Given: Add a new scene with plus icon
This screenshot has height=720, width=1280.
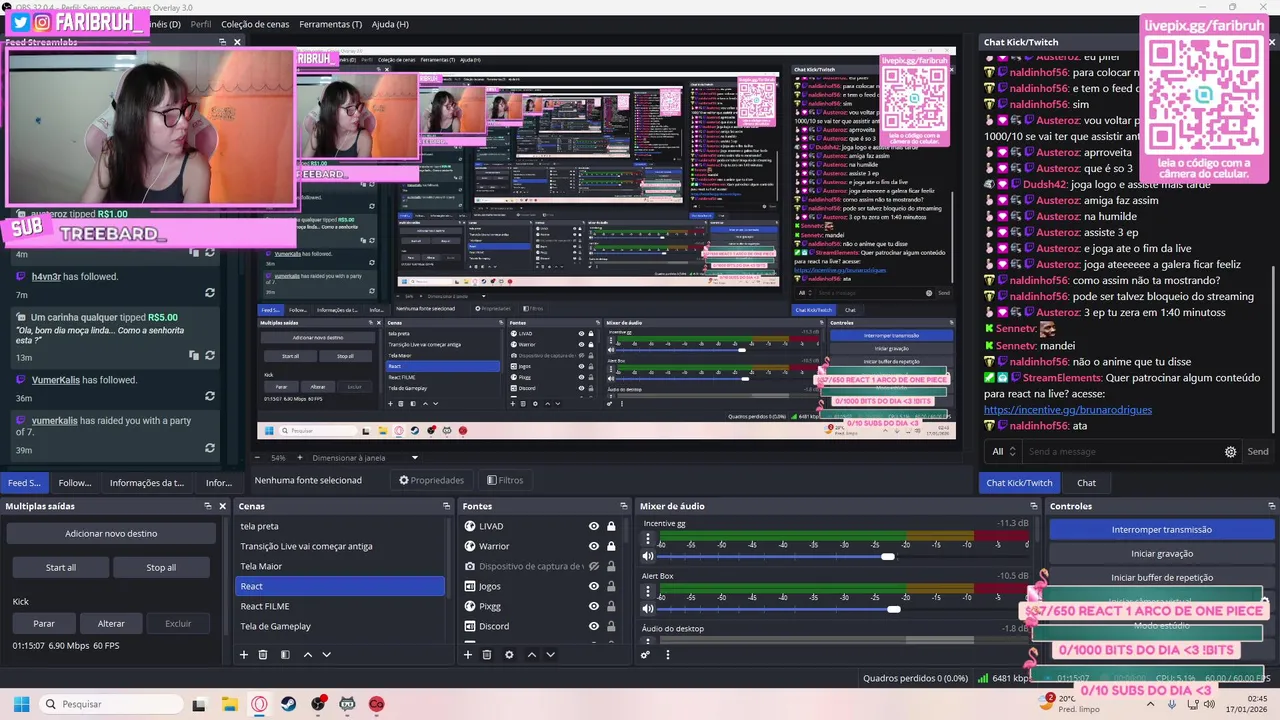Looking at the screenshot, I should pos(243,655).
